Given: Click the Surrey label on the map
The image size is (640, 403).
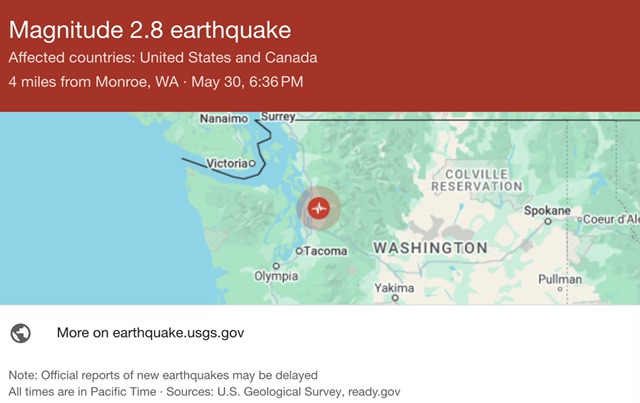Looking at the screenshot, I should tap(279, 117).
